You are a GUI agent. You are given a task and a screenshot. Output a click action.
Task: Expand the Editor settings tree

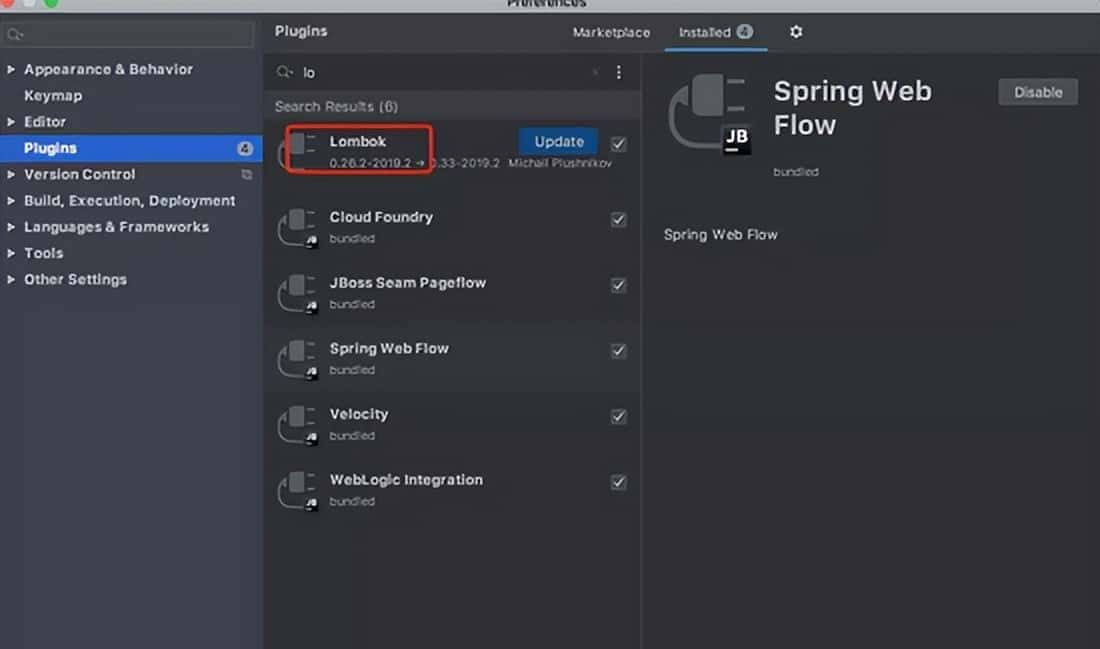coord(11,122)
